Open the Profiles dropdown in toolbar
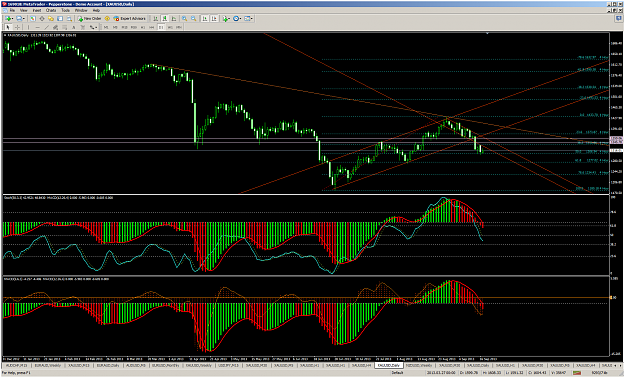Screen dimensions: 625x377 pos(20,18)
